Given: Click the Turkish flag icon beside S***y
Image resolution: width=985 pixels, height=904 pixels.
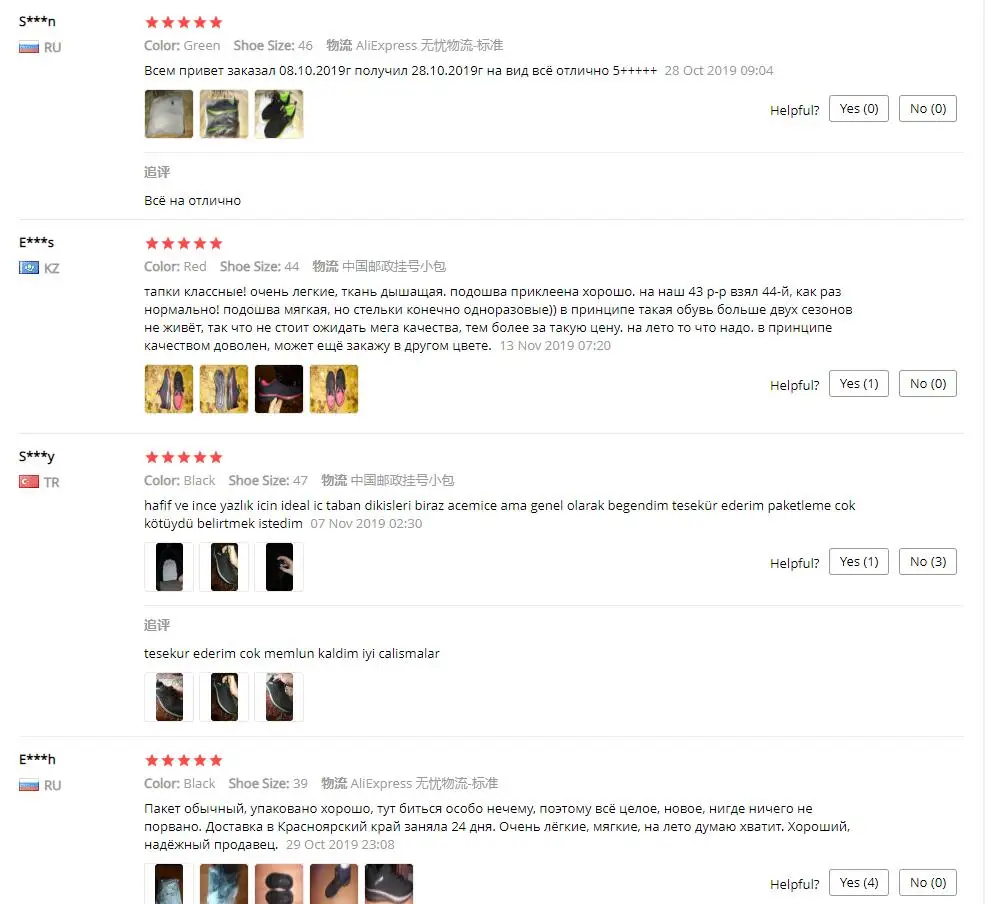Looking at the screenshot, I should coord(29,482).
